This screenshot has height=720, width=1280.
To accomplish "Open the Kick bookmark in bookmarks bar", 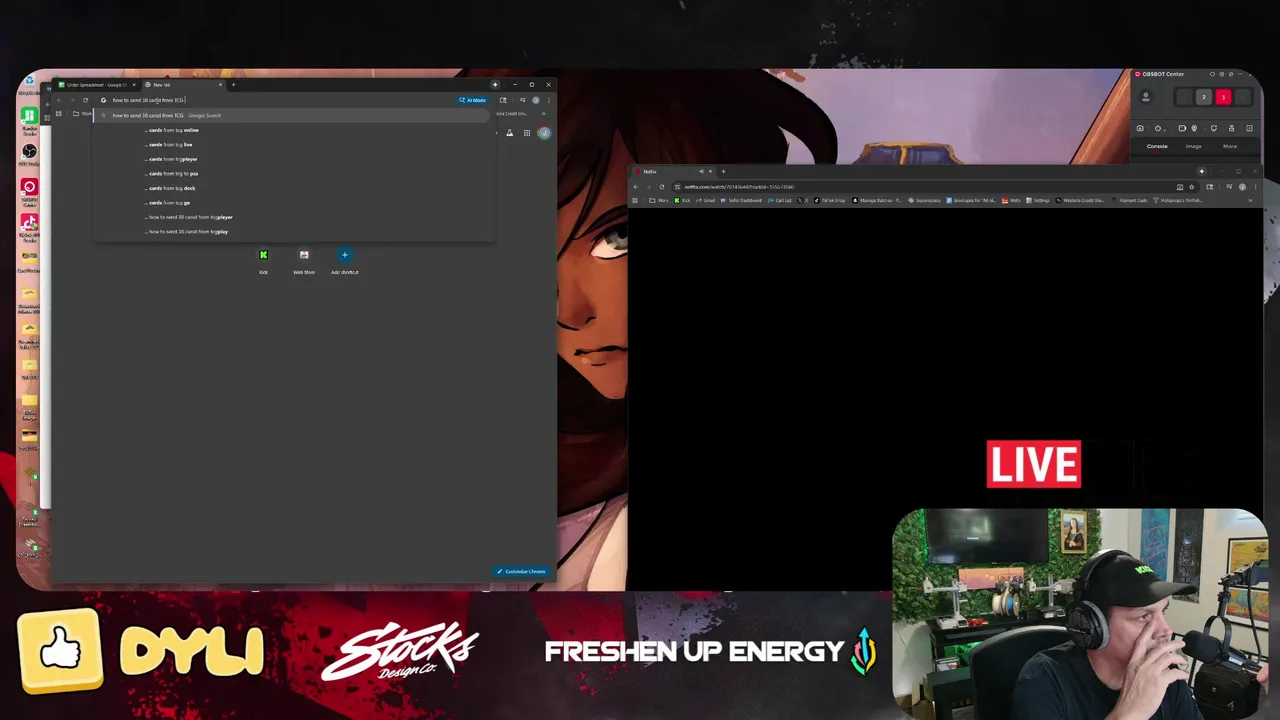I will coord(681,200).
